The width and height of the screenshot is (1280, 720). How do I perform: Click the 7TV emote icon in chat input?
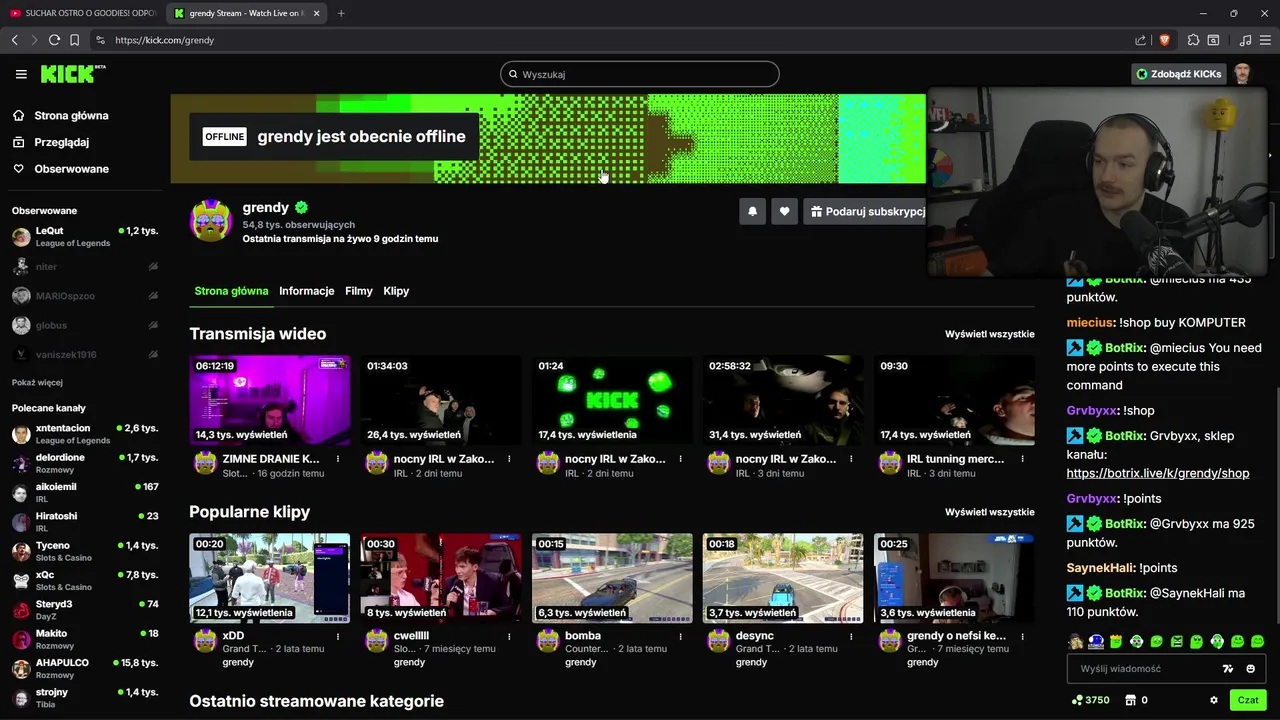pyautogui.click(x=1228, y=669)
